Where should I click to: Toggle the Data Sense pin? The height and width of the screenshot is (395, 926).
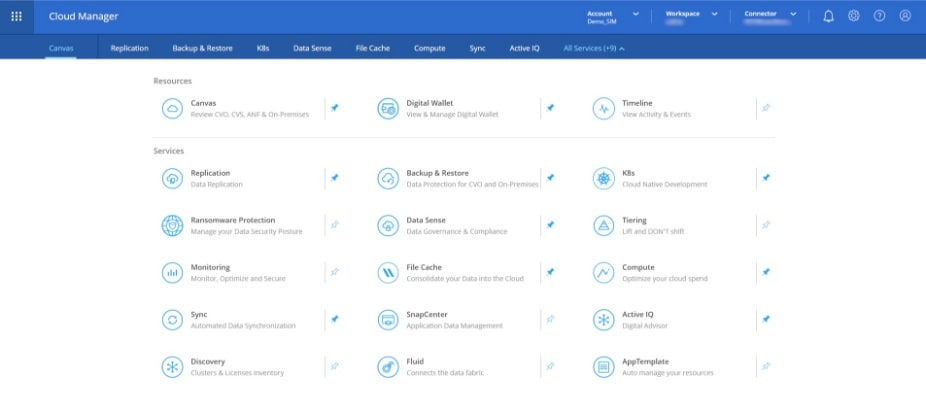[550, 225]
